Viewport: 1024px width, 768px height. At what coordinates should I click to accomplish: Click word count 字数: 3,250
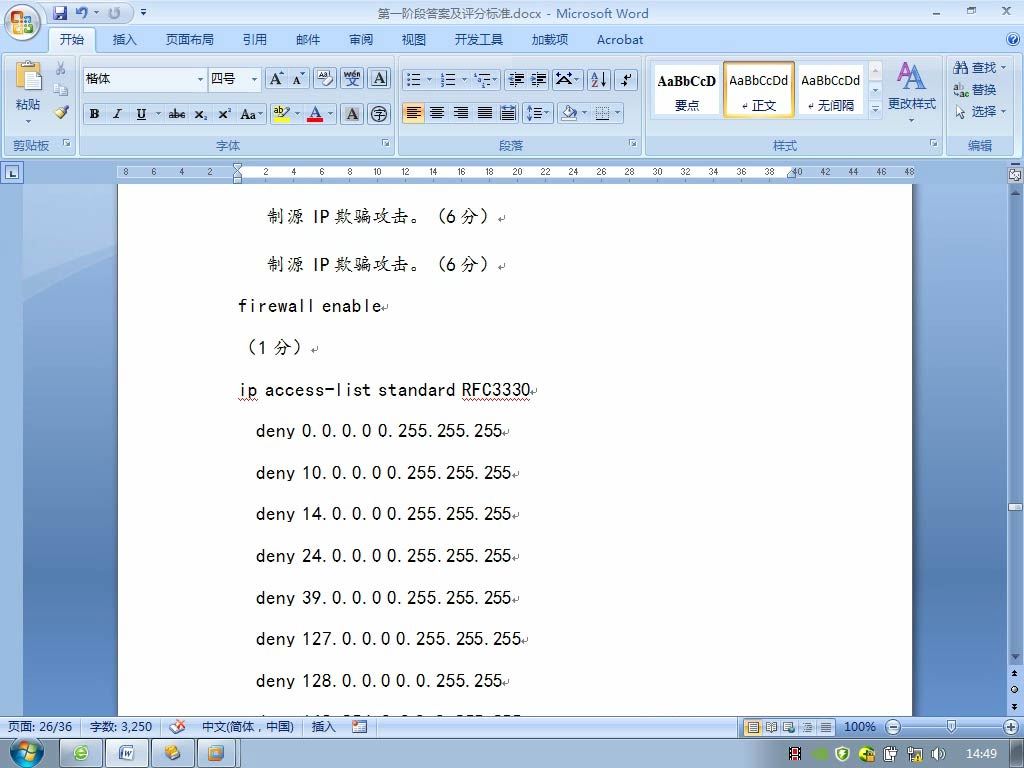point(121,726)
